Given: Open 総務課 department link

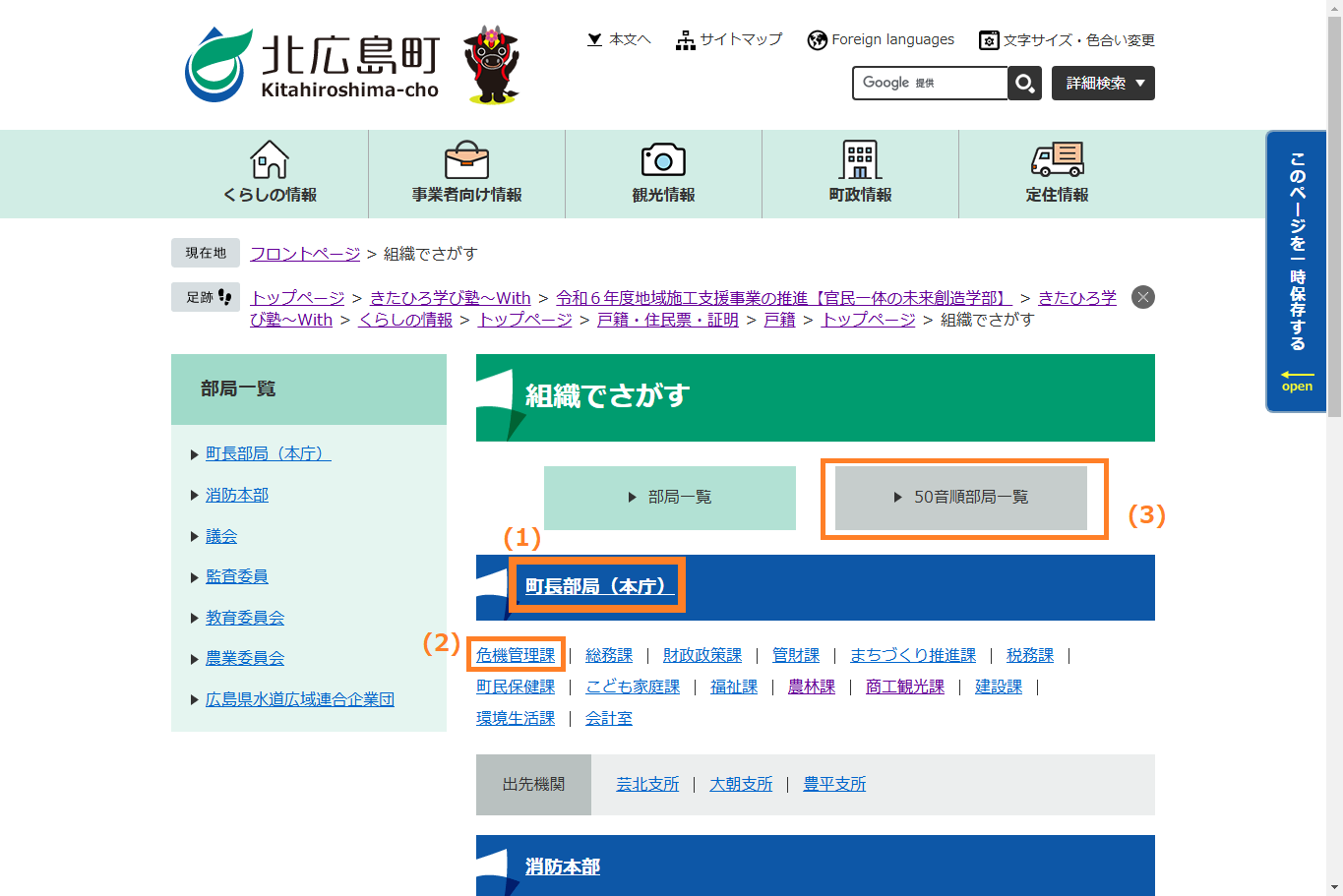Looking at the screenshot, I should click(609, 655).
